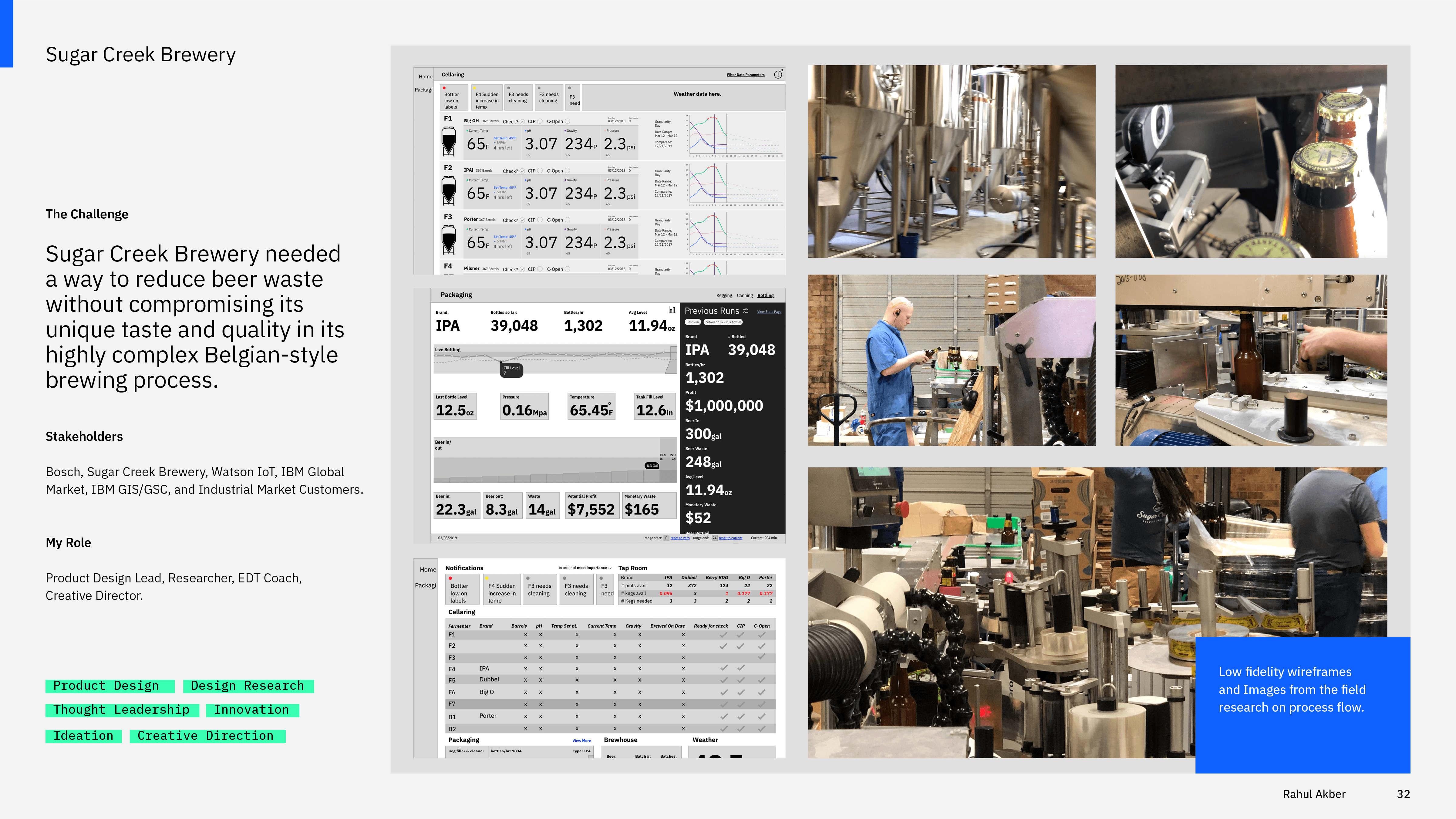
Task: Select the C-Open radio for F3 Porter
Action: (x=568, y=220)
